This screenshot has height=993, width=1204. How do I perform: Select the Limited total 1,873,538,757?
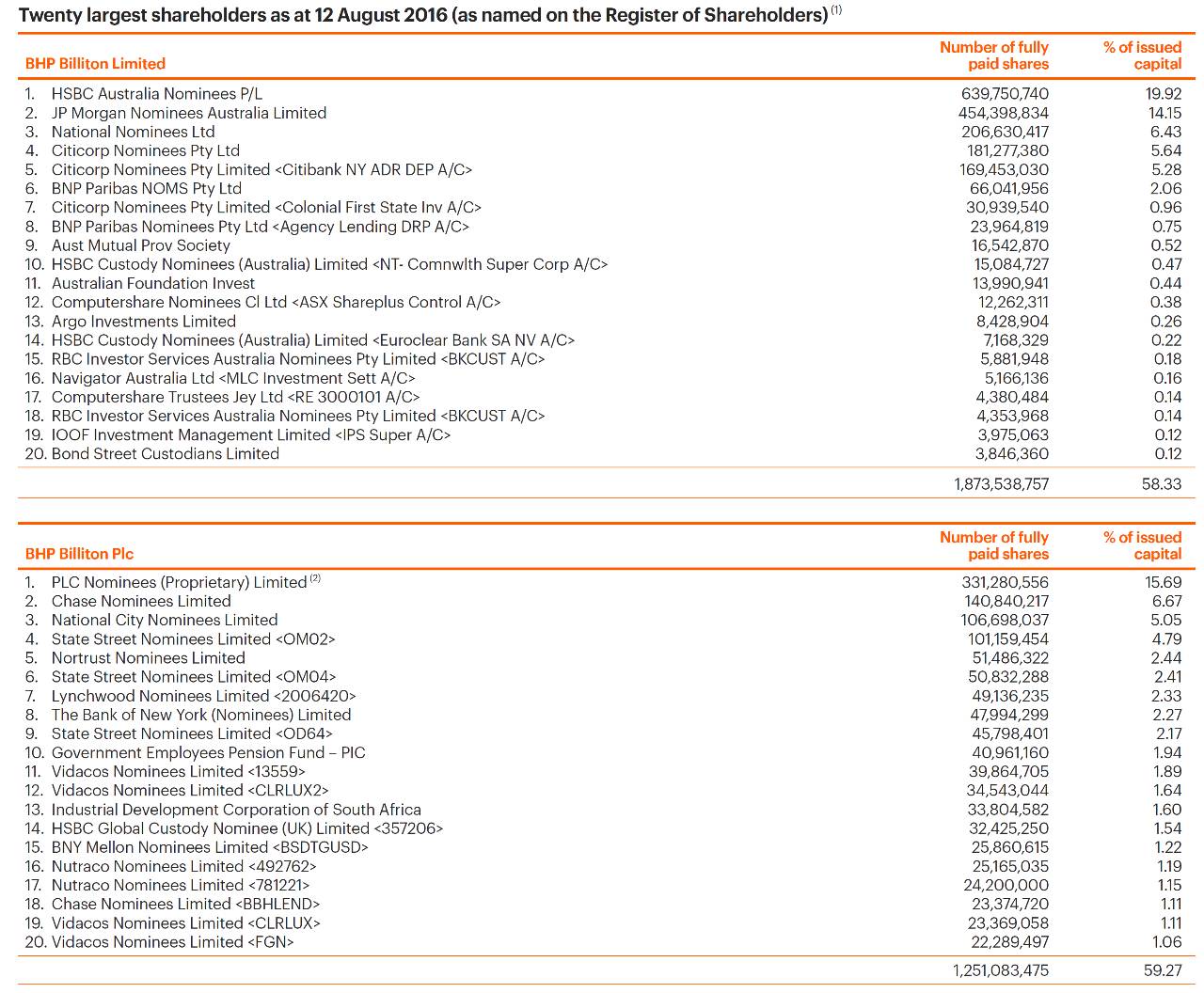tap(1001, 484)
